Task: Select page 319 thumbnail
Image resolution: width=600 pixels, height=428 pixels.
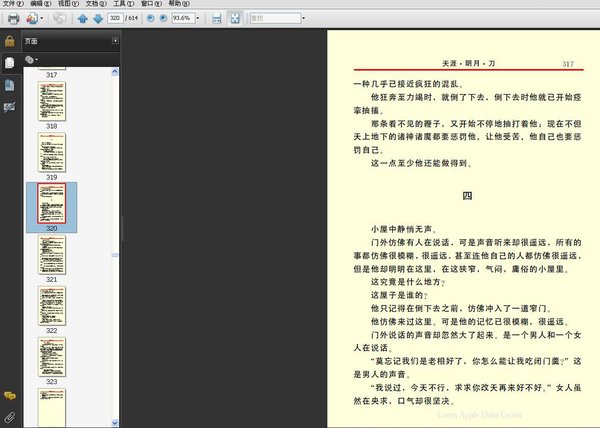Action: pos(52,153)
